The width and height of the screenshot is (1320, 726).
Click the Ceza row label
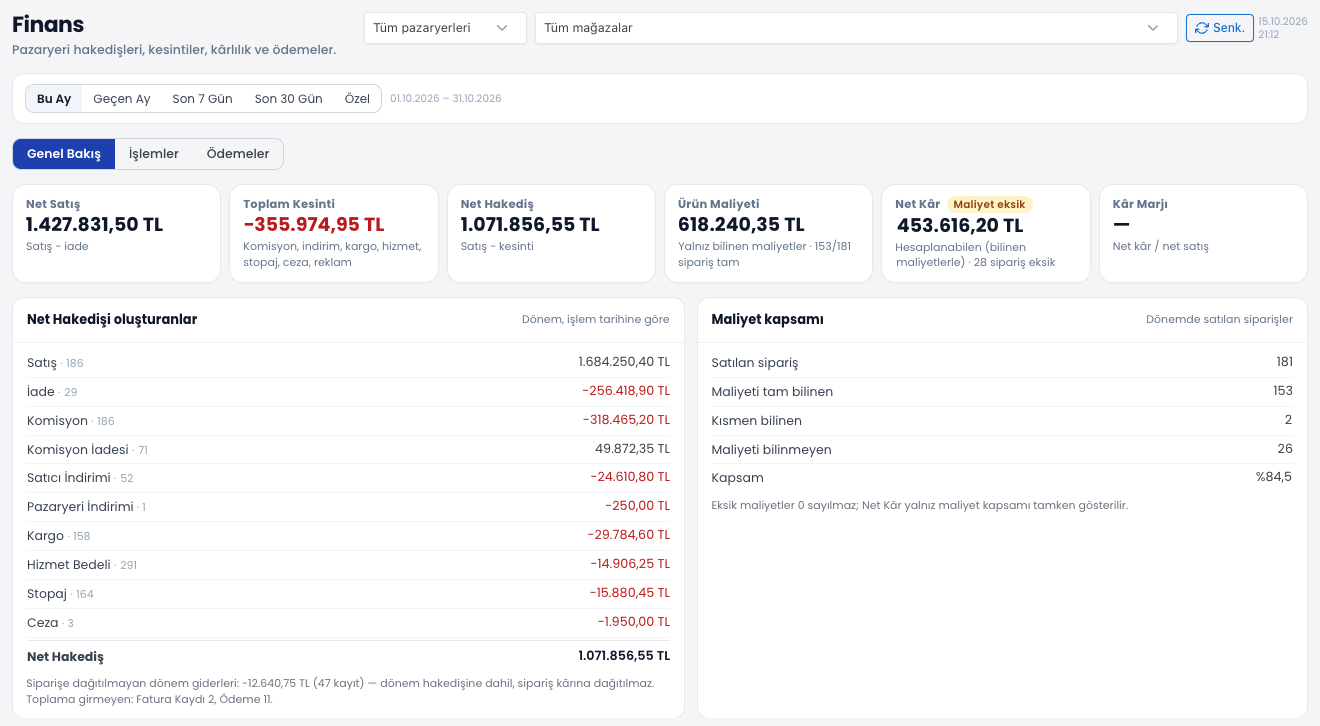[43, 622]
